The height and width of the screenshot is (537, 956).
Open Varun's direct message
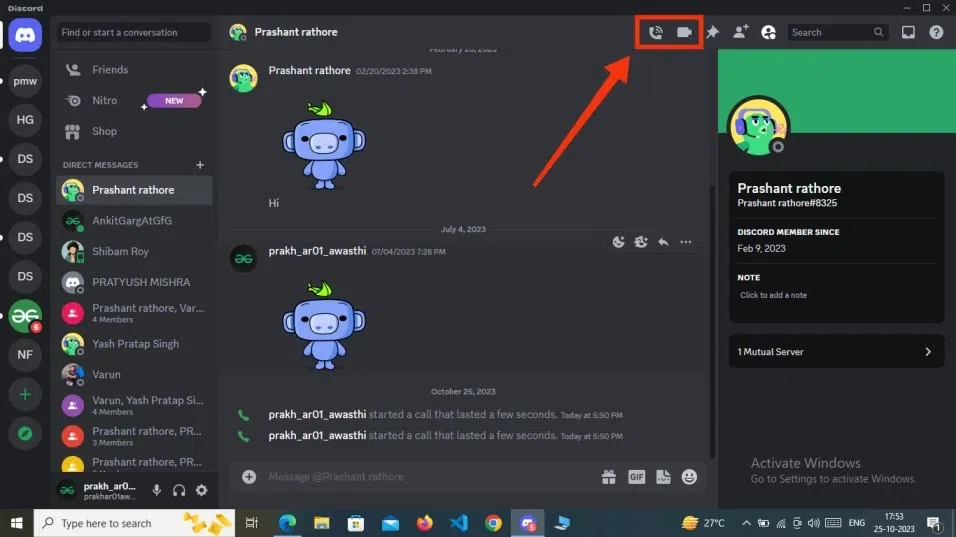[134, 374]
